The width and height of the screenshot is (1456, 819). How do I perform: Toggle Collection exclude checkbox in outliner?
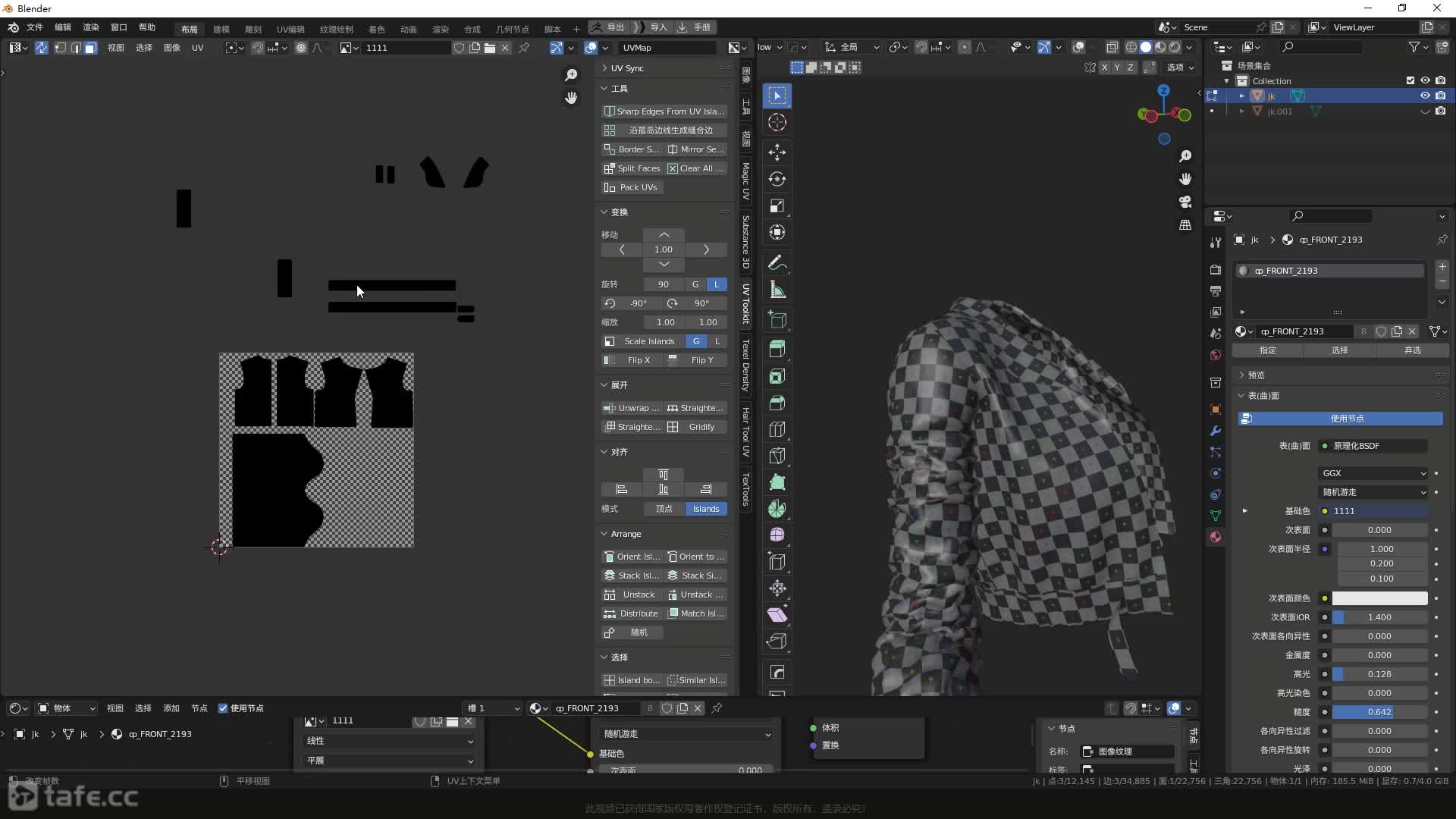tap(1410, 80)
